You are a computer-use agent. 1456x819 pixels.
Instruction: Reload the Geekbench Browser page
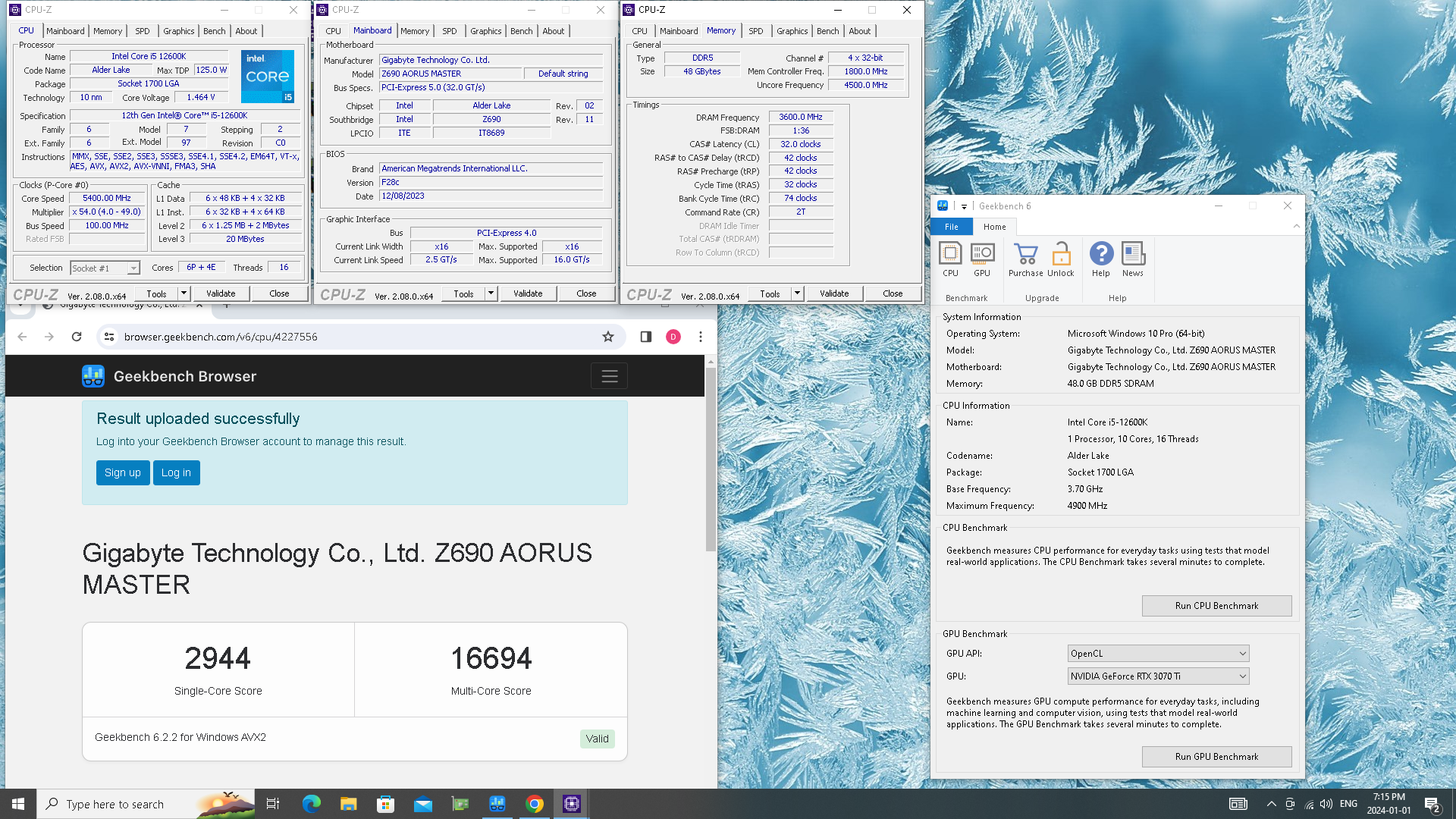77,337
